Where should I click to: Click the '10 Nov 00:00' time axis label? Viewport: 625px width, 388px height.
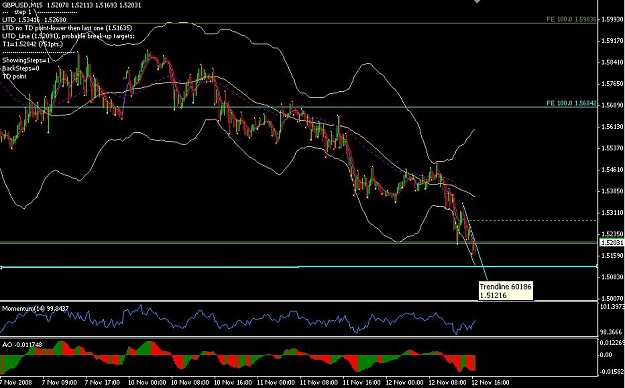point(147,382)
